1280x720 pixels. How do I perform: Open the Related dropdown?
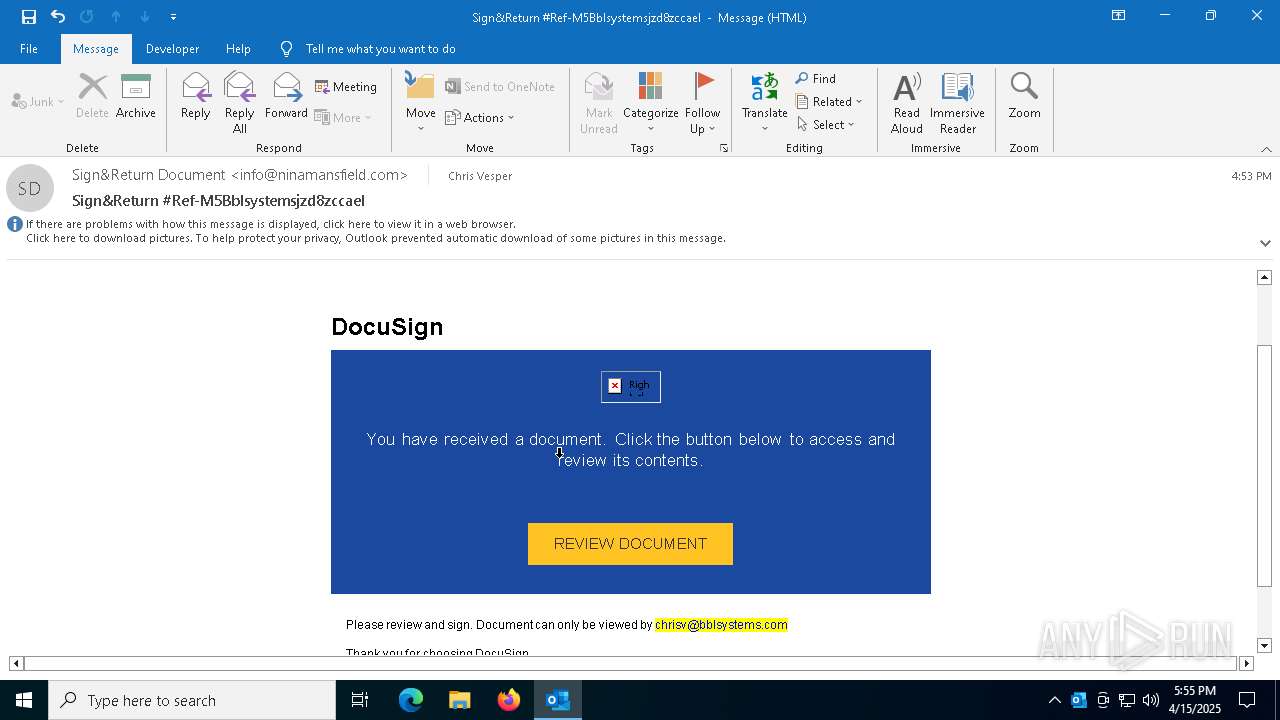(829, 101)
